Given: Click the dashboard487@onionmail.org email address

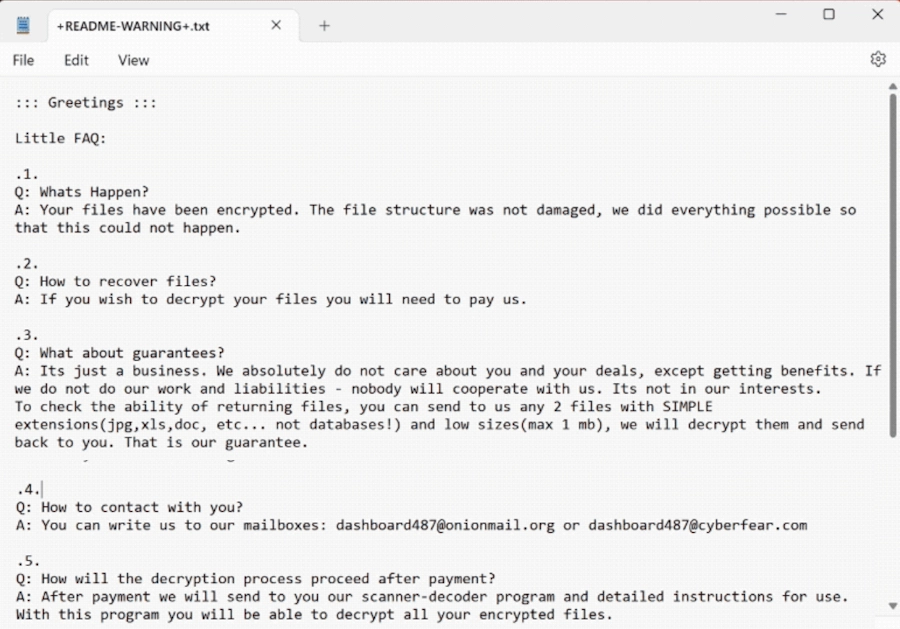Looking at the screenshot, I should coord(445,525).
